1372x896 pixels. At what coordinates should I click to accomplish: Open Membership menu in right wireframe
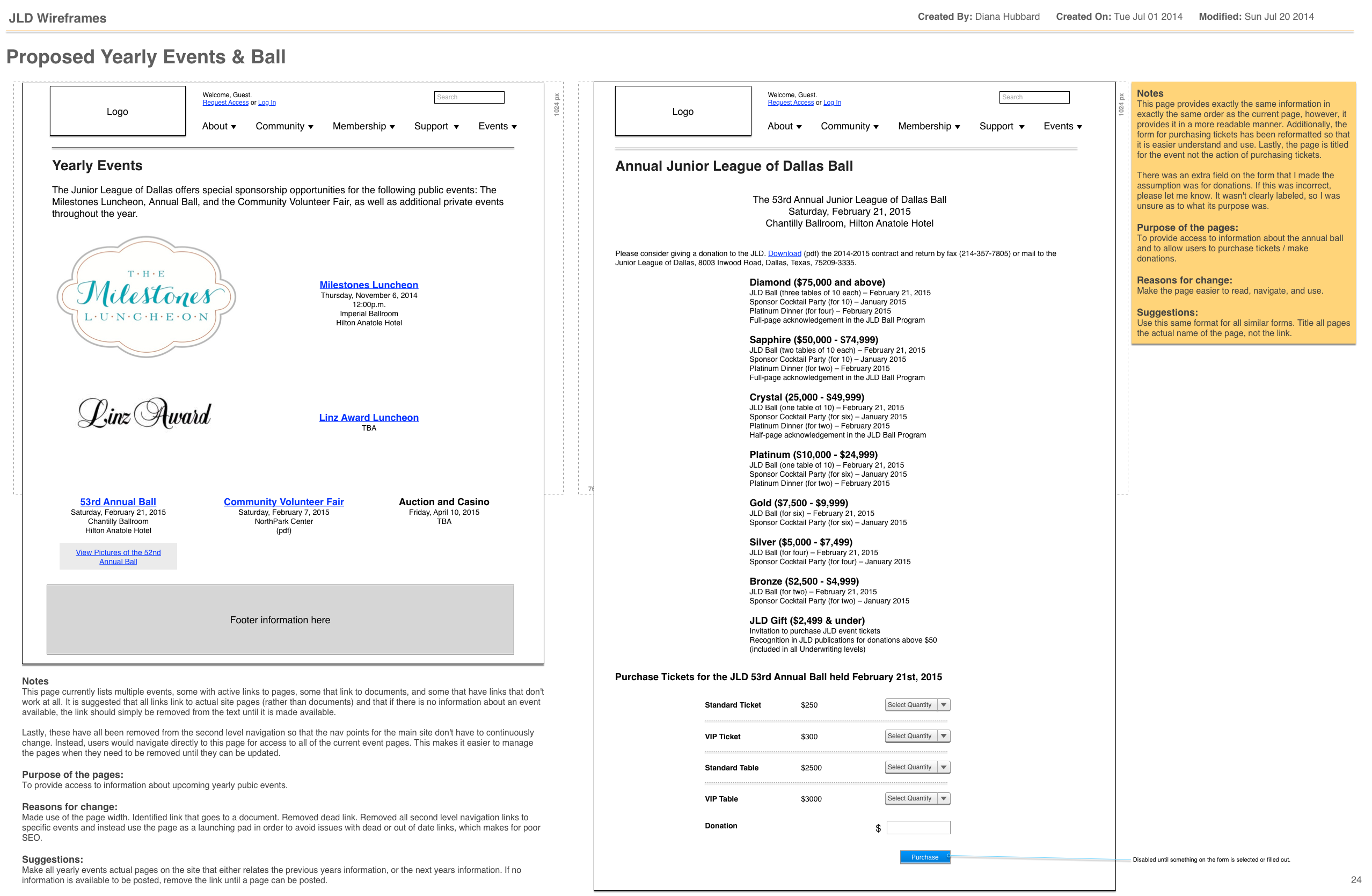point(929,126)
